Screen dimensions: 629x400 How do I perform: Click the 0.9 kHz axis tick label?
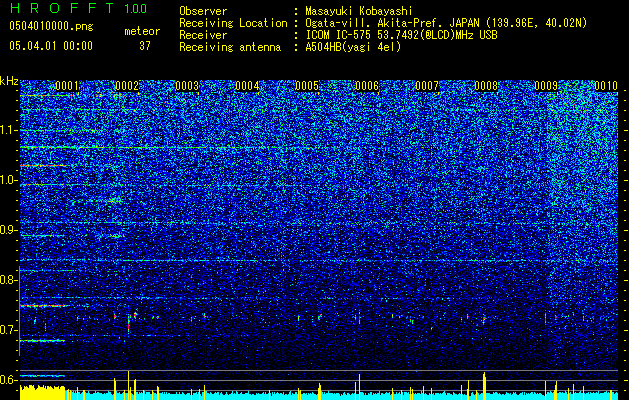(x=9, y=230)
